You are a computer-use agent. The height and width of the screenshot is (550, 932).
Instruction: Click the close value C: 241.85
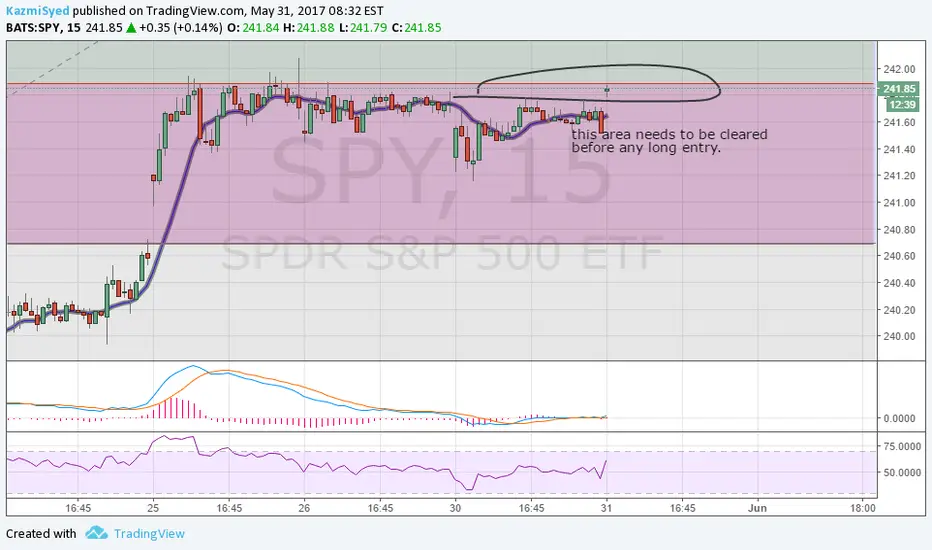[x=416, y=27]
